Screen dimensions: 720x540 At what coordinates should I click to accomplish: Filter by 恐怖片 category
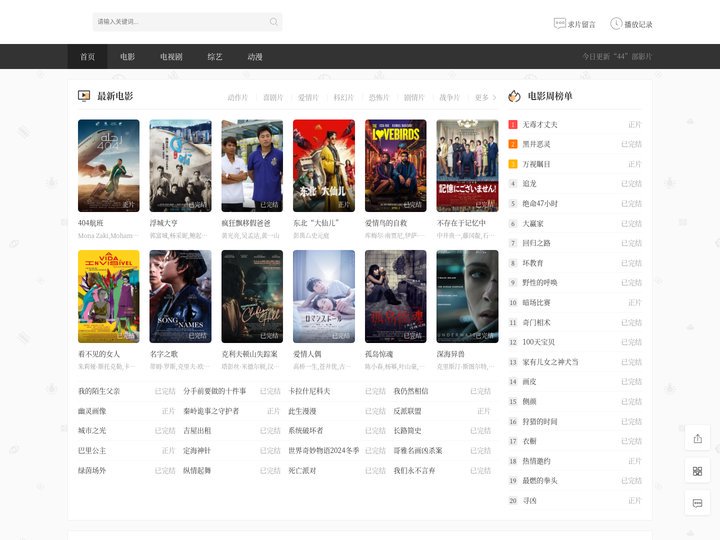[379, 97]
